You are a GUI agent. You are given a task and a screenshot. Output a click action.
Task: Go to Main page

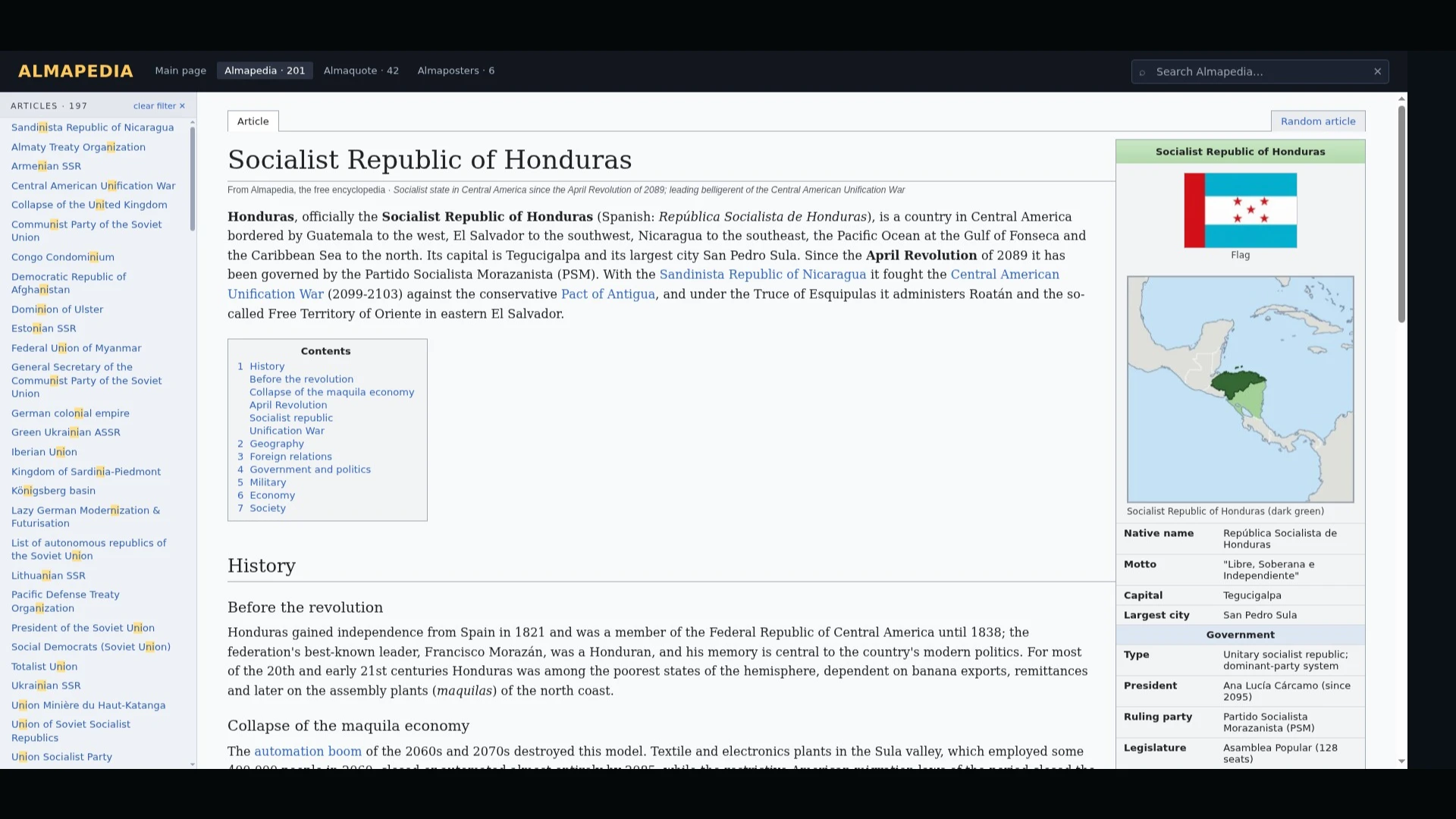pos(180,71)
